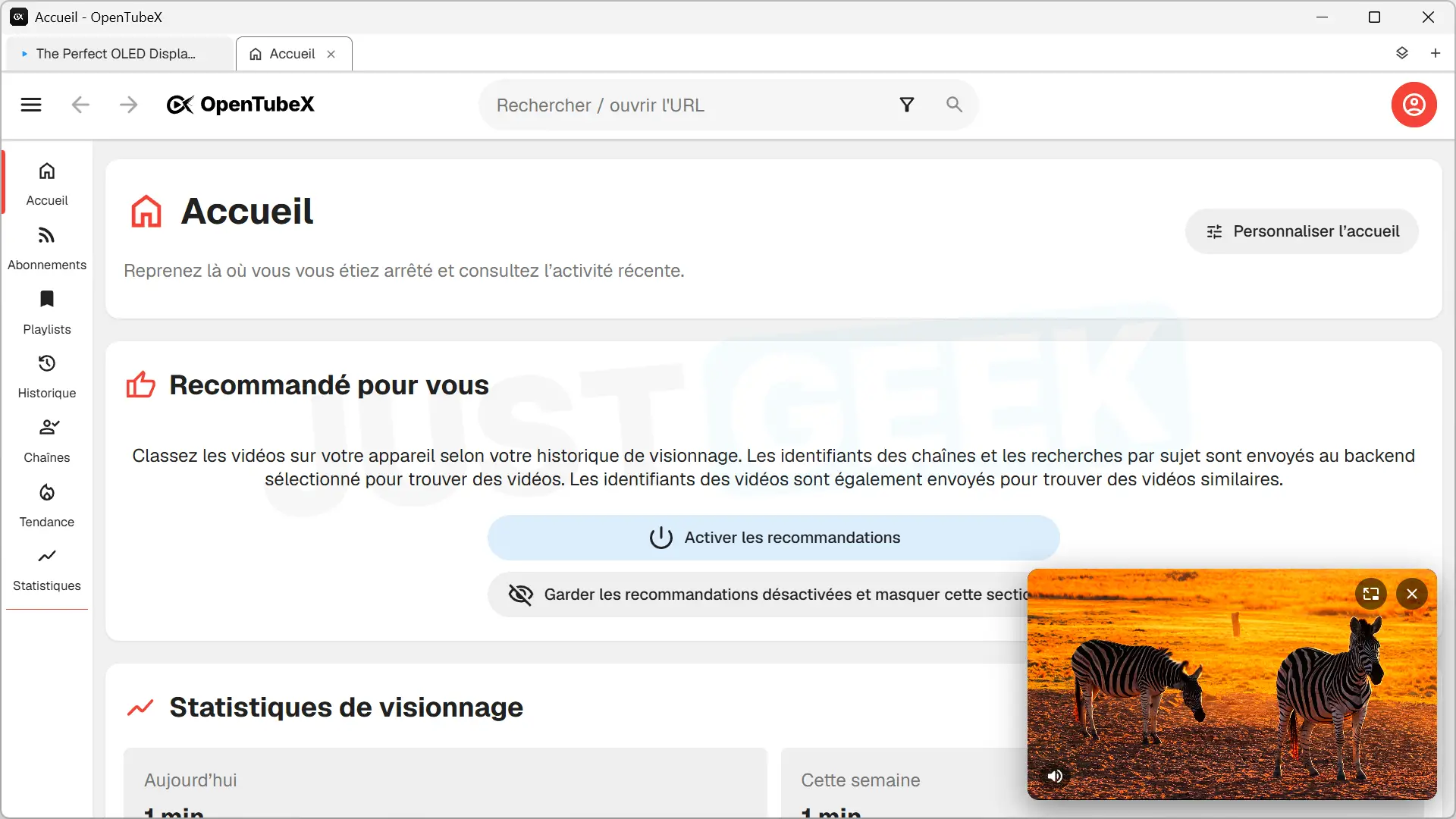Go forward with the right arrow
The height and width of the screenshot is (819, 1456).
tap(129, 105)
